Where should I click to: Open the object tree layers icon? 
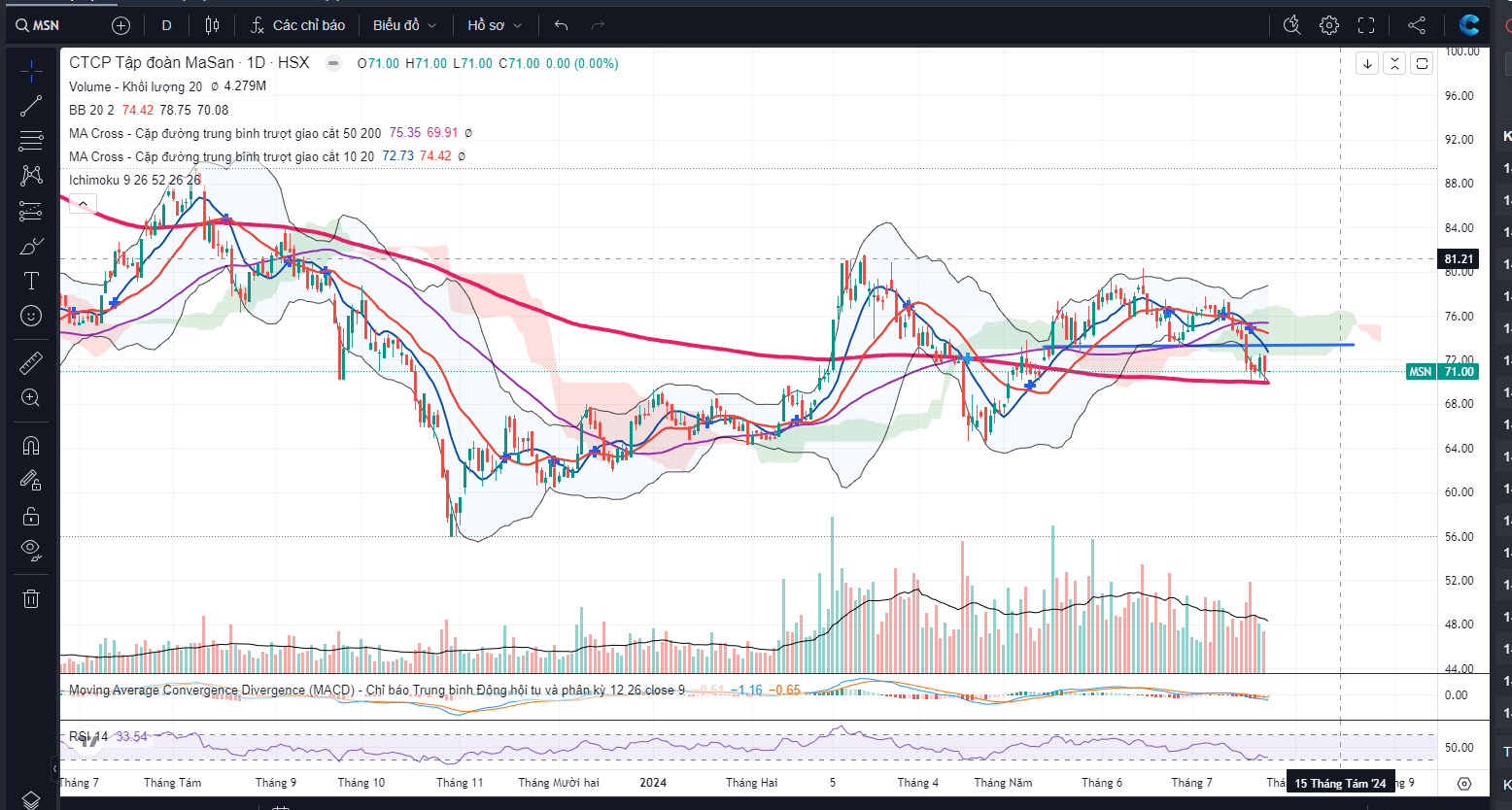click(x=31, y=799)
